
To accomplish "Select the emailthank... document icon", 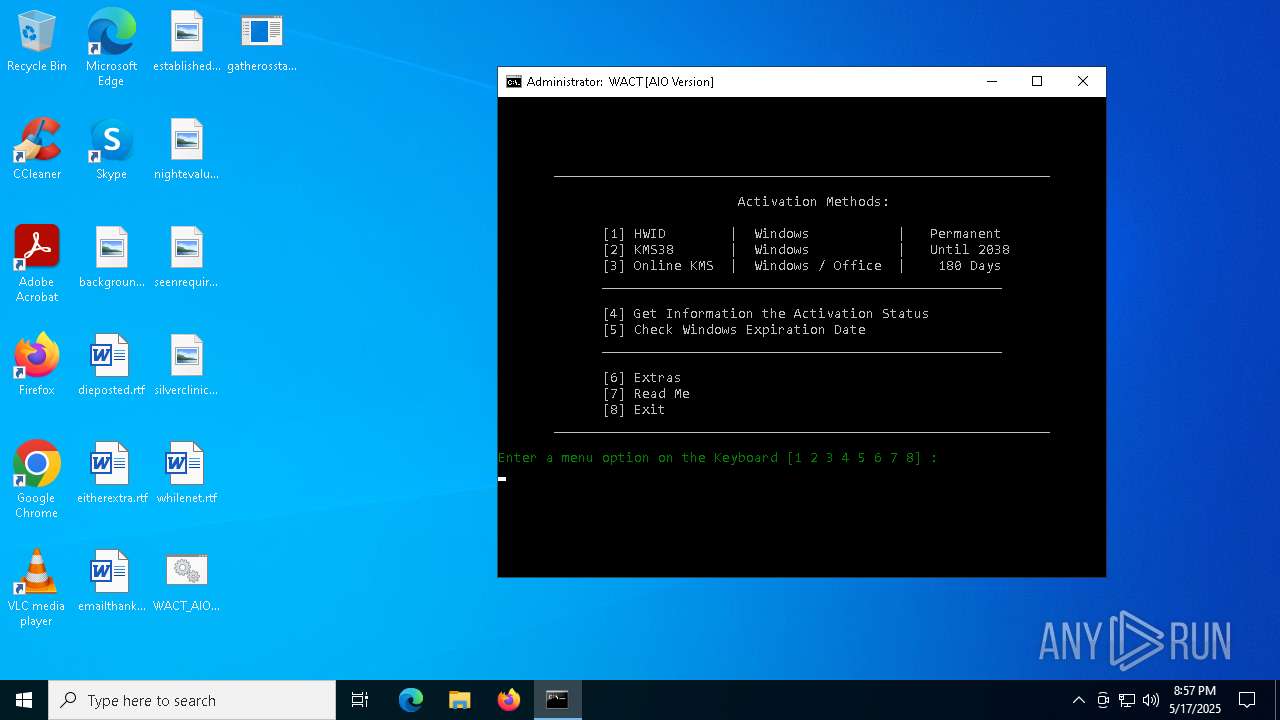I will coord(111,582).
